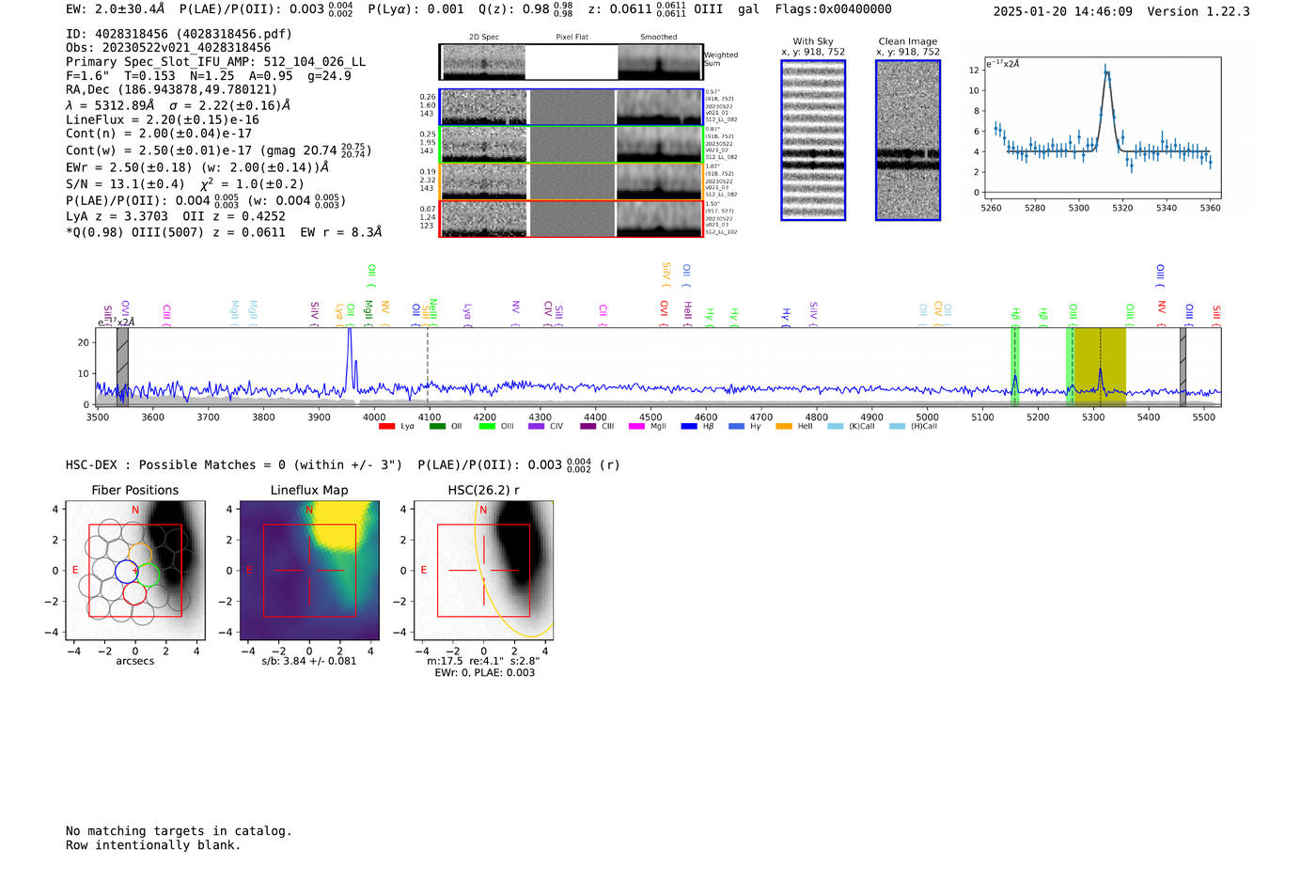Click the red crosshair in the HSC r image

pos(483,571)
